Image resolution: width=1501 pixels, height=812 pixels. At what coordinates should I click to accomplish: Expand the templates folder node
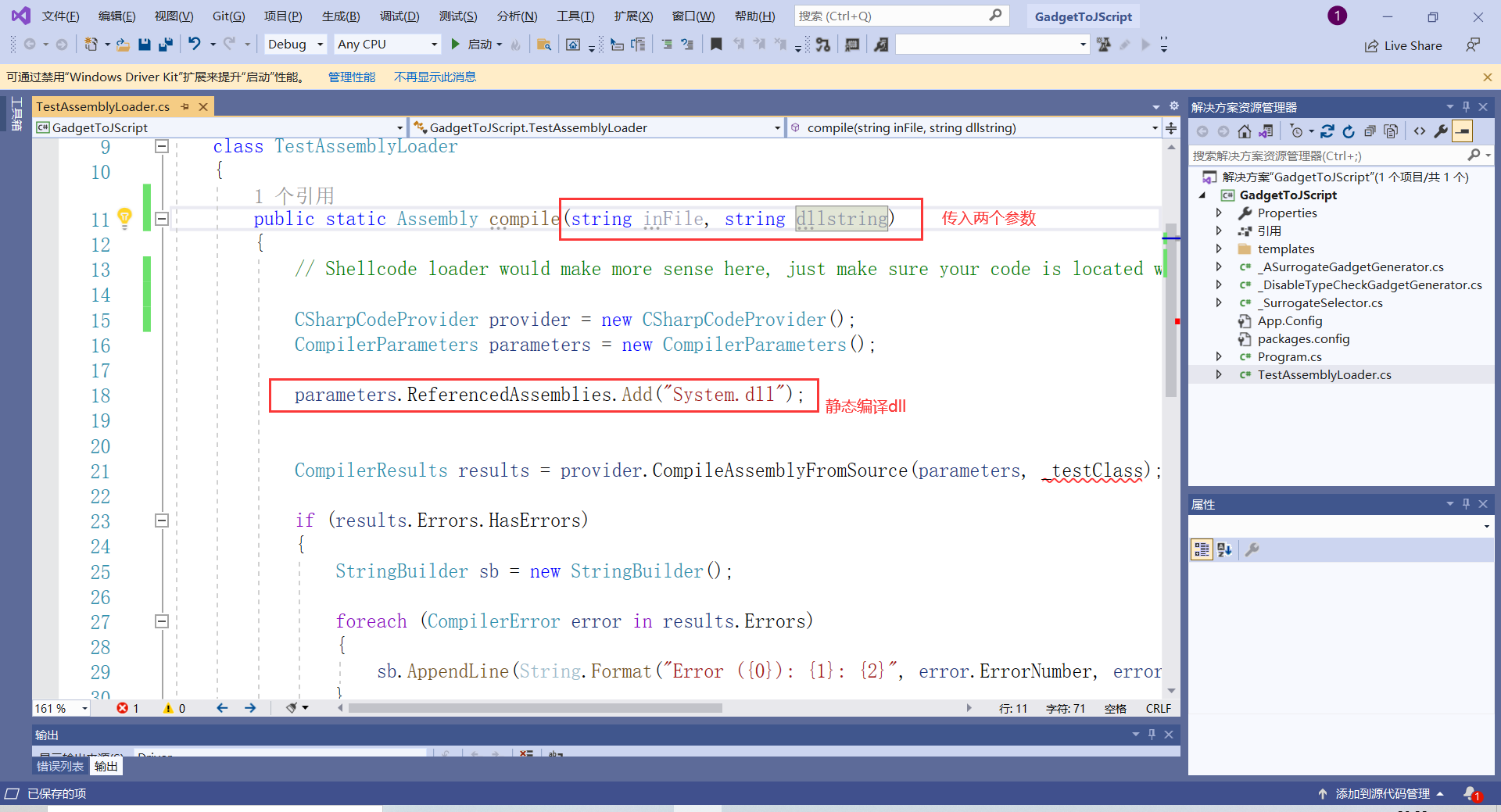pos(1219,249)
